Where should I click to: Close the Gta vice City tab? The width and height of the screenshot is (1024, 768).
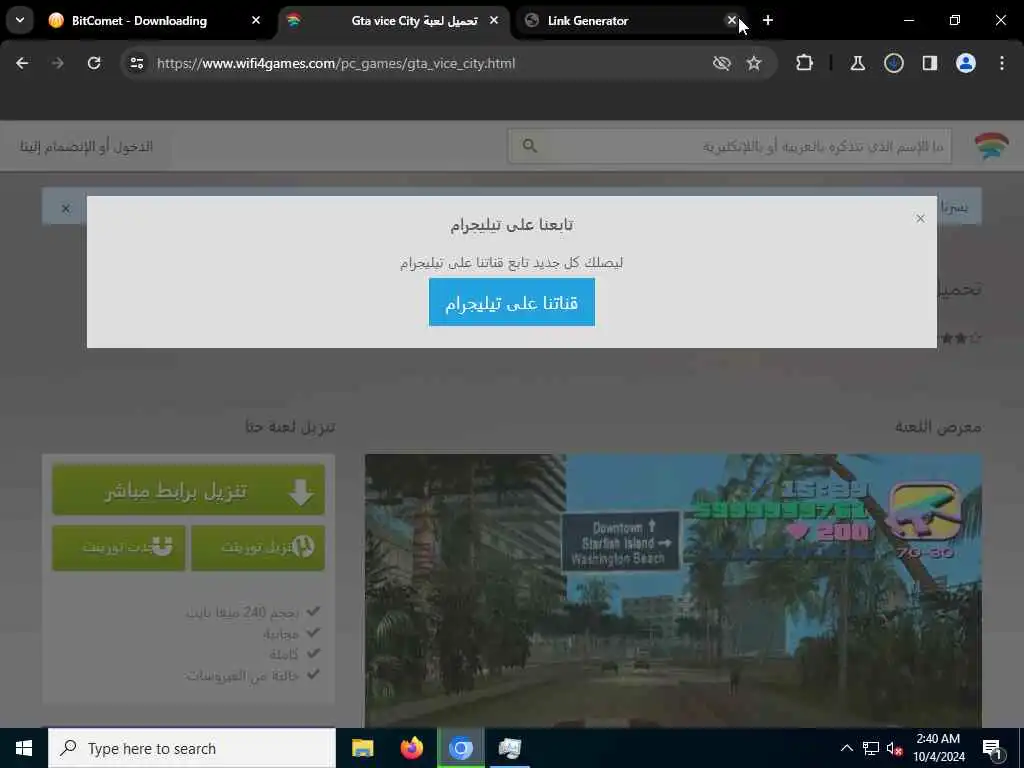pyautogui.click(x=494, y=21)
